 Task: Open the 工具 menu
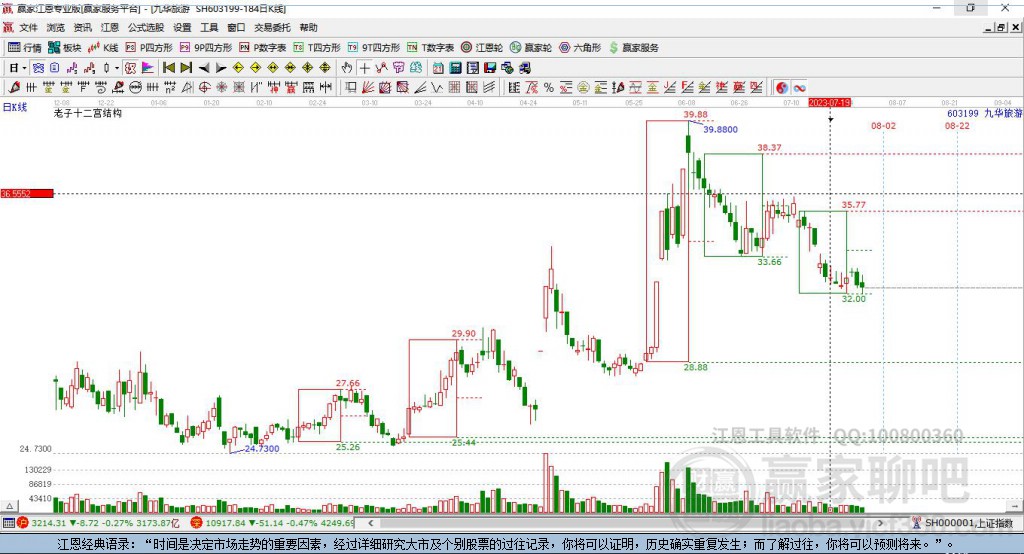point(209,27)
